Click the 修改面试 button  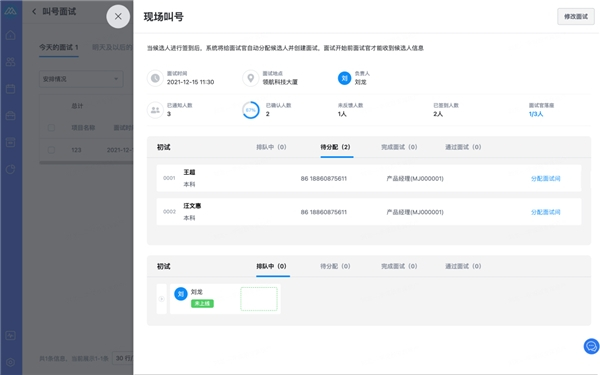tap(576, 16)
